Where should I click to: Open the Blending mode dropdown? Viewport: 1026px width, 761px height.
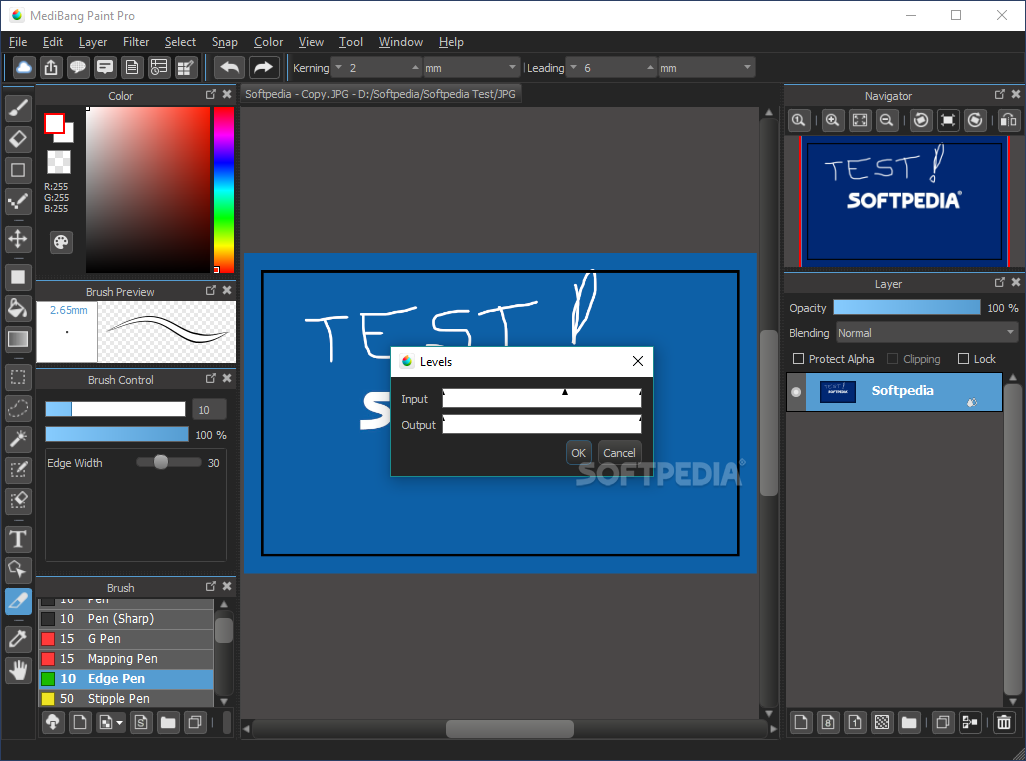click(927, 333)
